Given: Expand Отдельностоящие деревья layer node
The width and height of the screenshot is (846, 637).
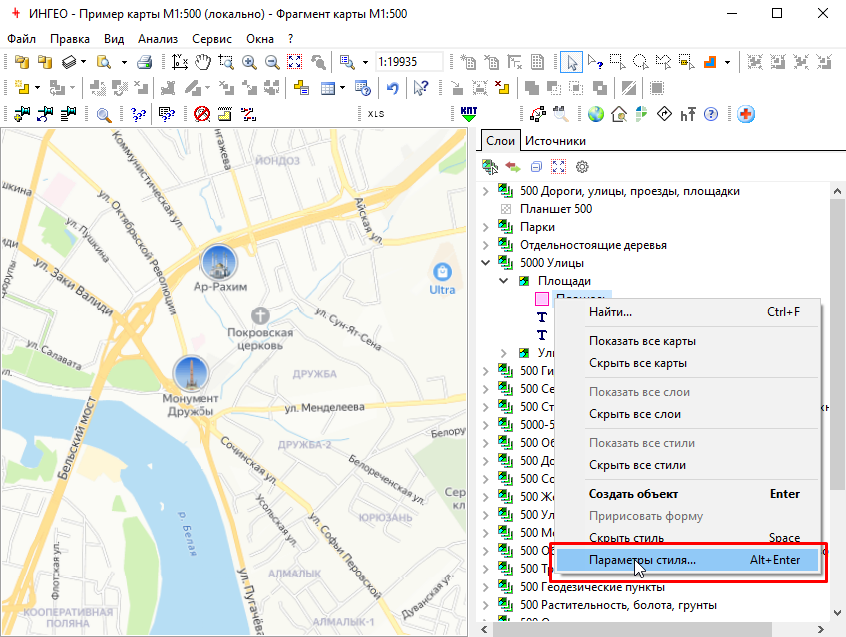Looking at the screenshot, I should click(486, 245).
